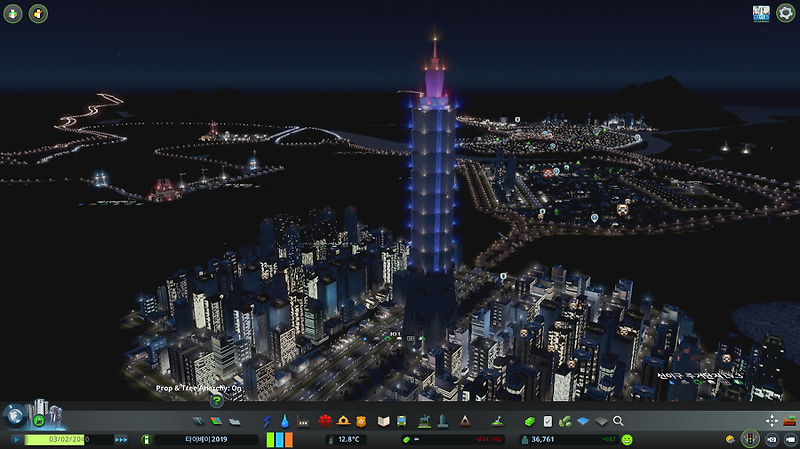Open the Public Transport menu
The image size is (800, 449).
(402, 421)
